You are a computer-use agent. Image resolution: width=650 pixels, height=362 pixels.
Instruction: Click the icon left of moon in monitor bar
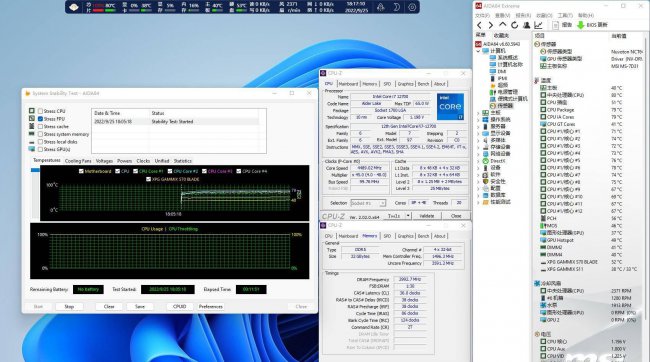[381, 7]
